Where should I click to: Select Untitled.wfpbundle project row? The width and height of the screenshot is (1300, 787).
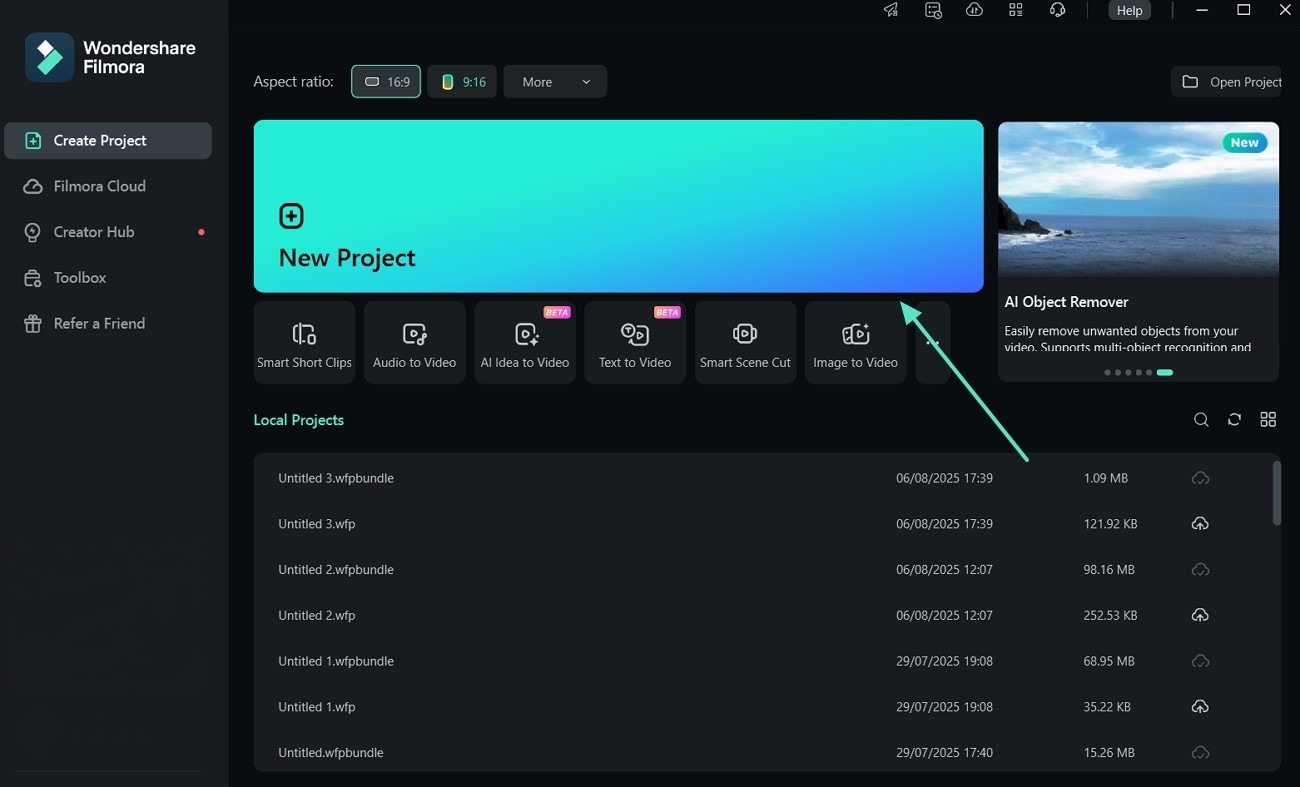762,752
